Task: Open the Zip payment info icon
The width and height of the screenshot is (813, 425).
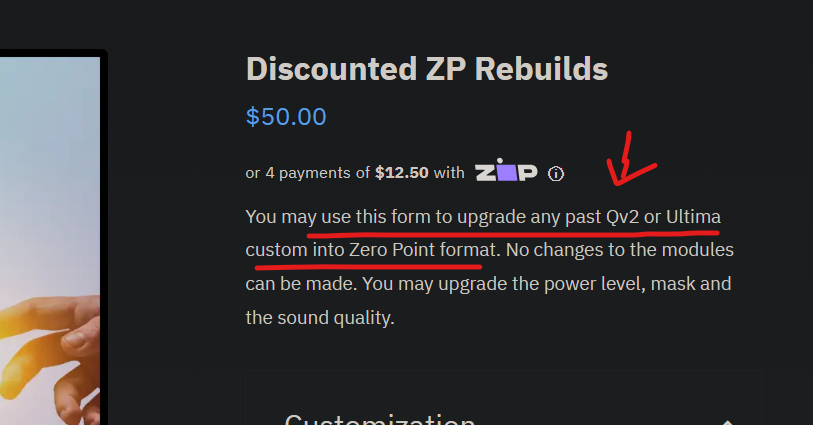Action: (556, 174)
